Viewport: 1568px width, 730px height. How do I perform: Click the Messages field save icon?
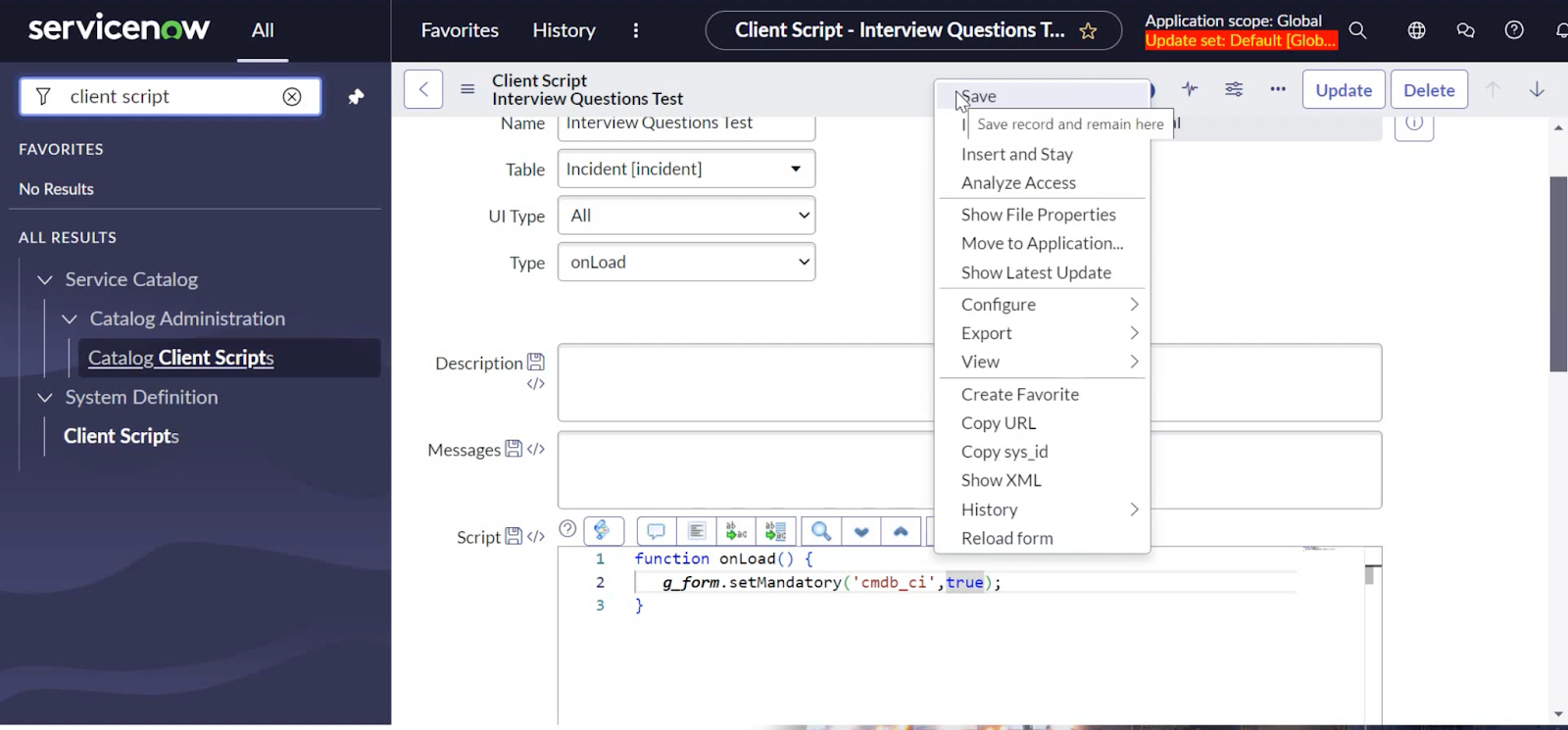(x=514, y=449)
